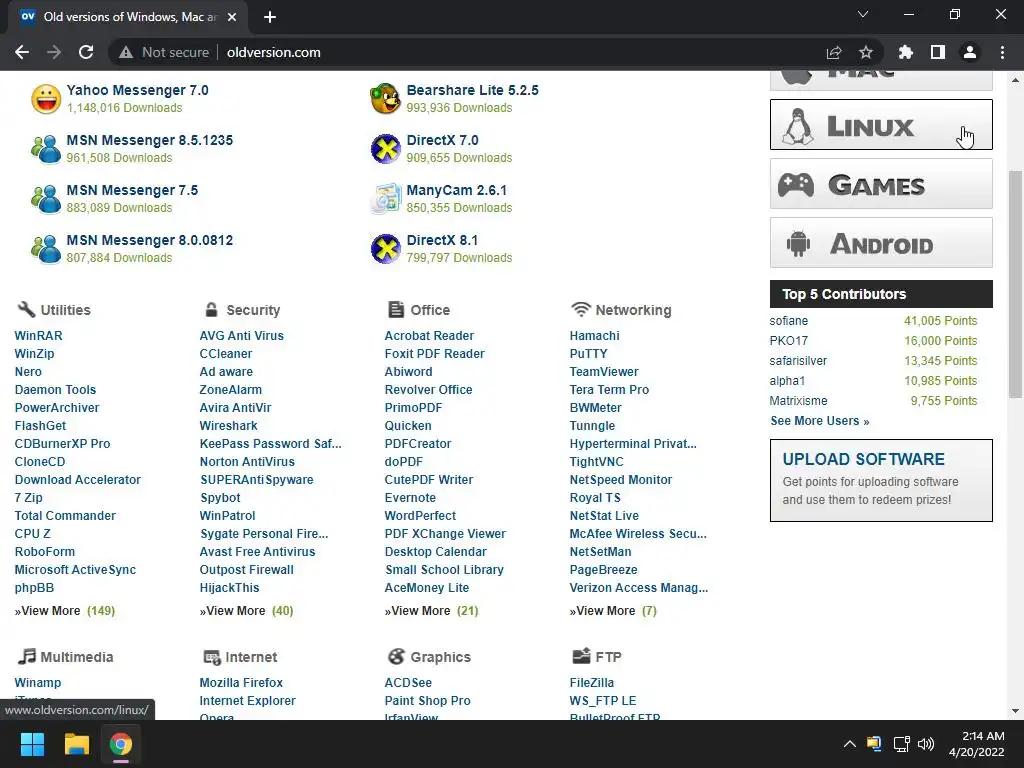The image size is (1024, 768).
Task: Click the MSN Messenger 8.5.1235 icon
Action: [x=46, y=149]
